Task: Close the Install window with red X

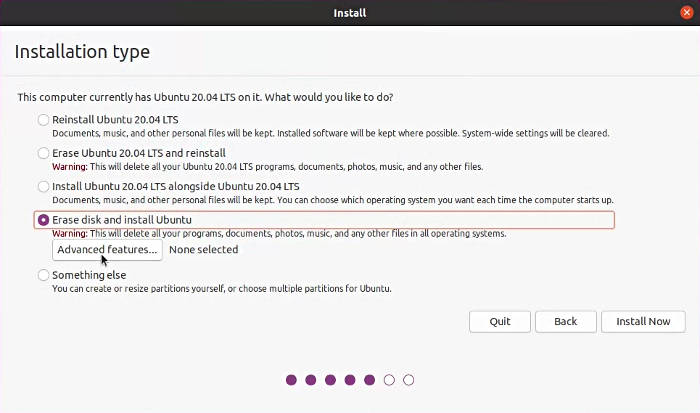Action: pyautogui.click(x=687, y=13)
